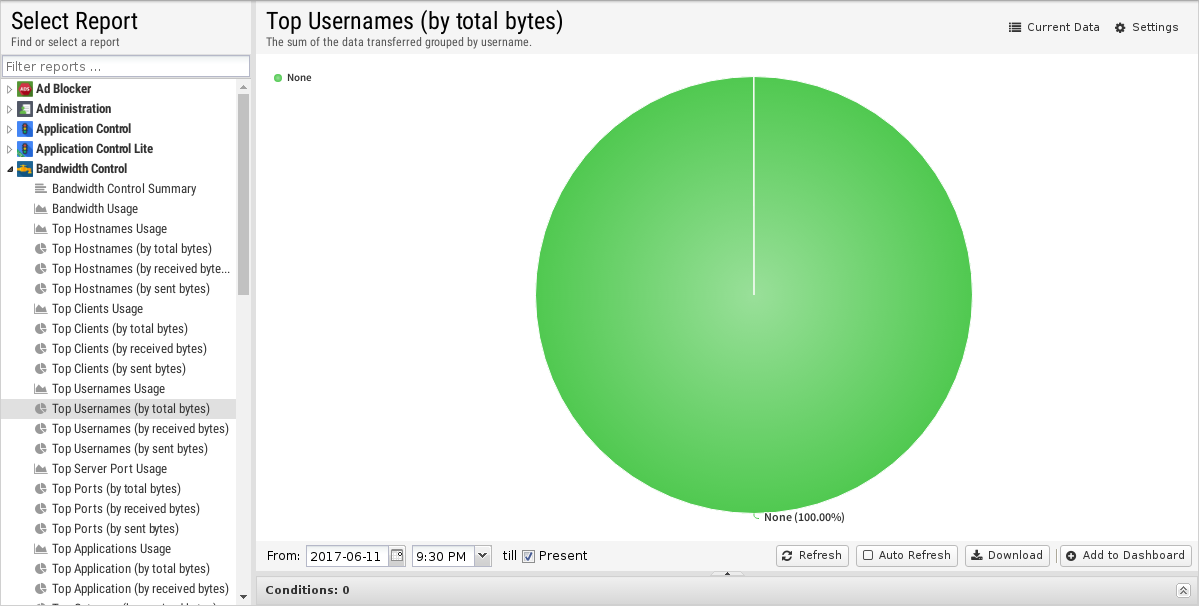Screen dimensions: 1199x606
Task: Uncheck the Present checkbox
Action: pos(529,556)
